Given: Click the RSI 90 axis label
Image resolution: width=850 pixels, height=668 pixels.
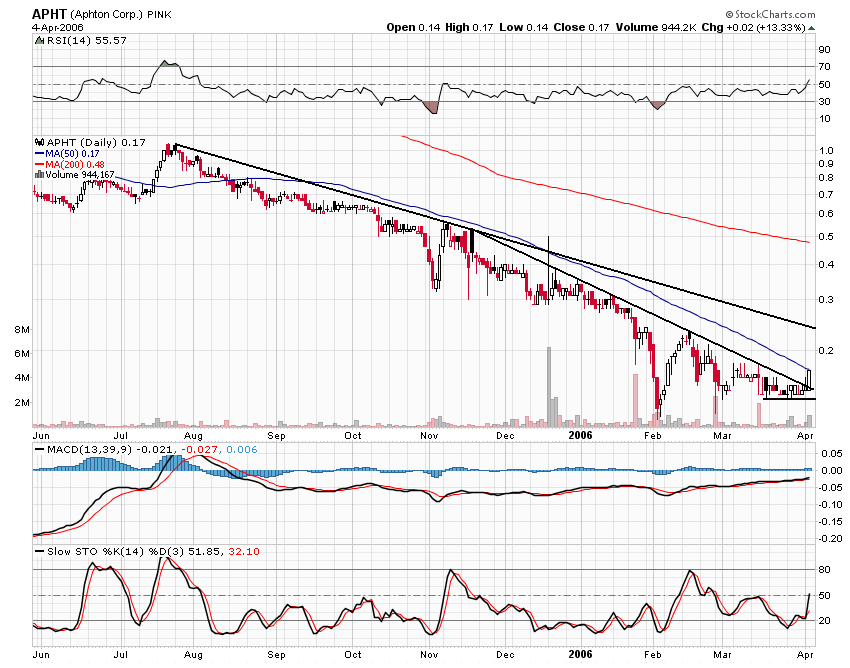Looking at the screenshot, I should pos(825,50).
